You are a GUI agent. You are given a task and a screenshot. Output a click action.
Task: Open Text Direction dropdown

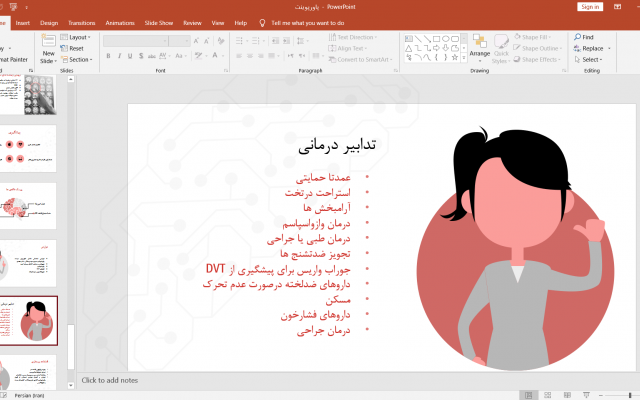click(353, 37)
